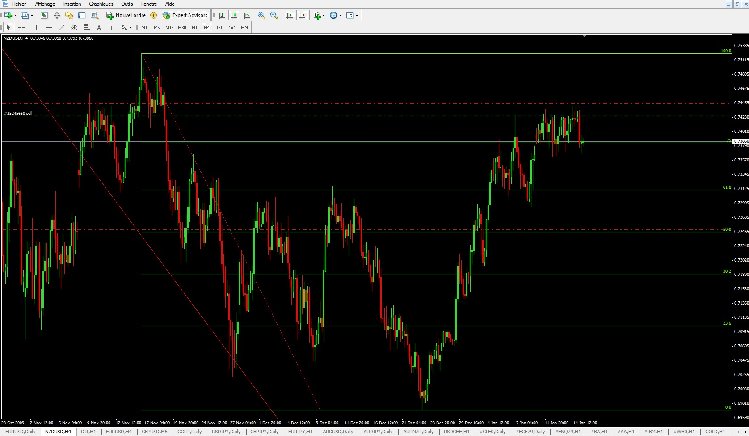Switch chart to M1 timeframe
Viewport: 749px width, 436px height.
pos(144,28)
